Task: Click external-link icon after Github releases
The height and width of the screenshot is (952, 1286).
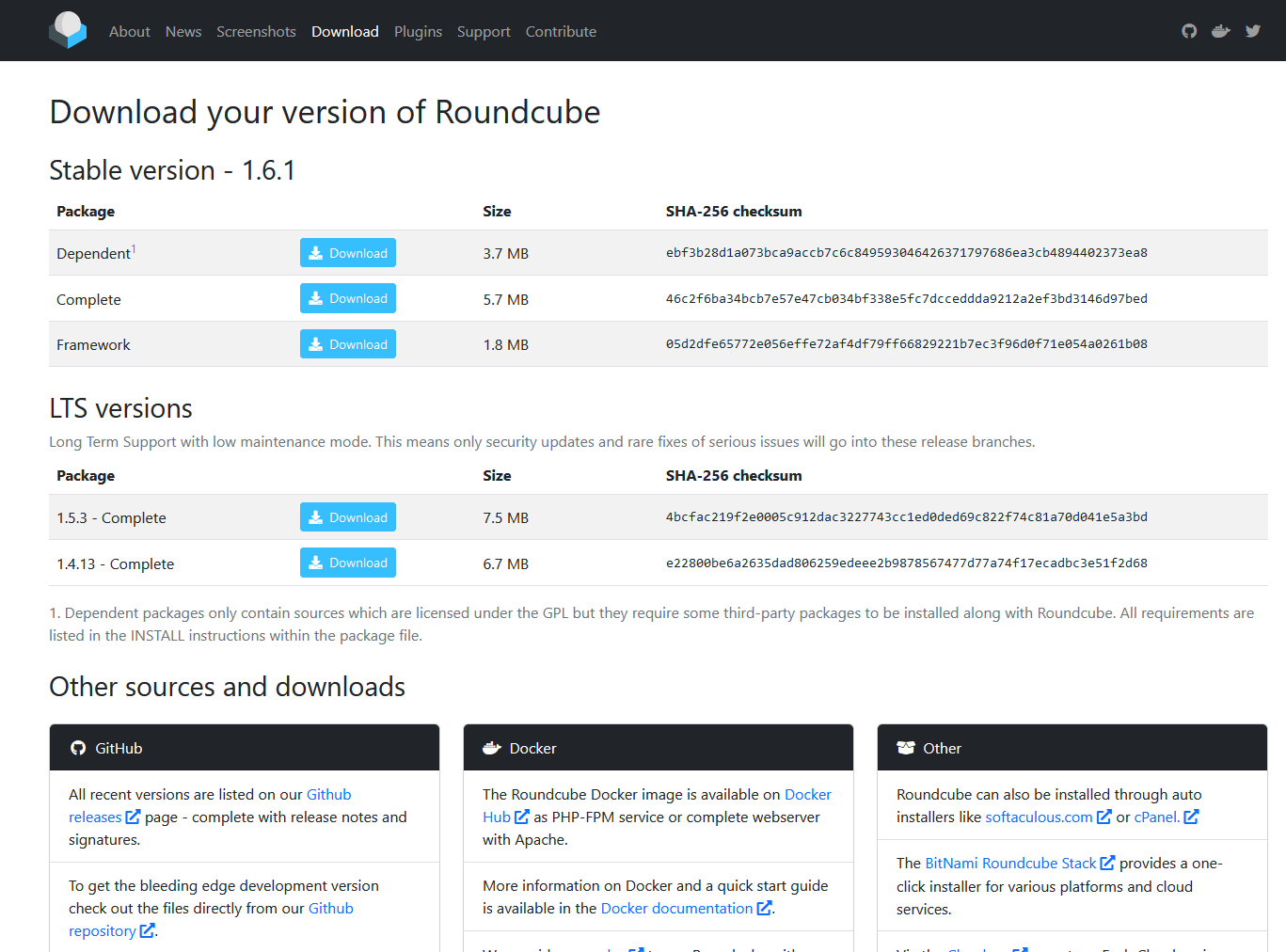Action: 133,817
